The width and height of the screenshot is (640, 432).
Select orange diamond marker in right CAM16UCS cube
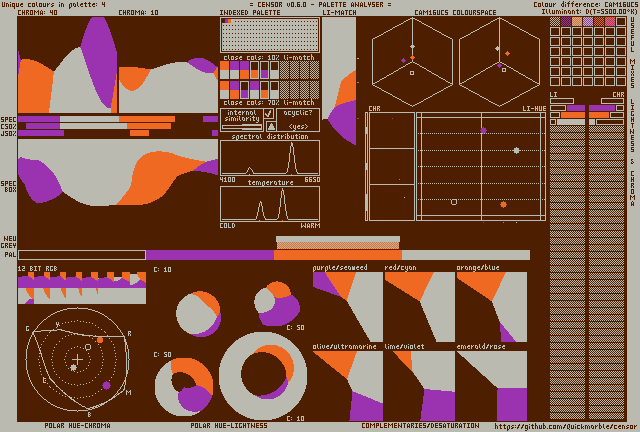tap(507, 53)
